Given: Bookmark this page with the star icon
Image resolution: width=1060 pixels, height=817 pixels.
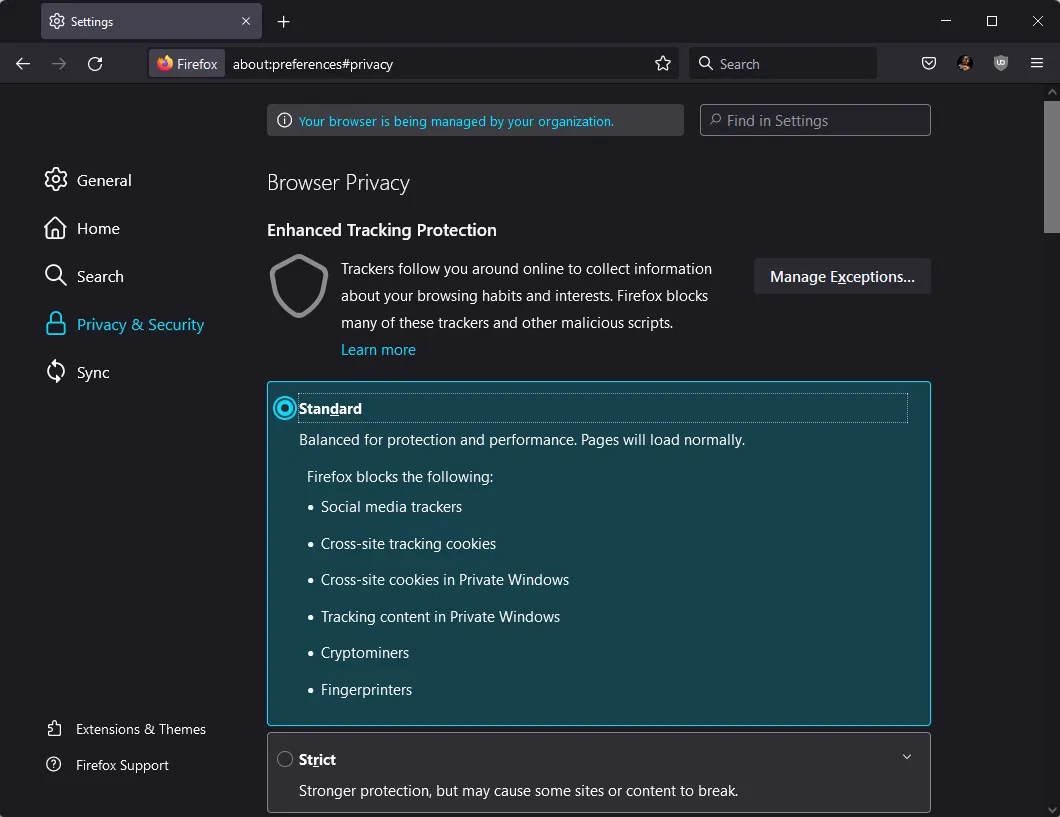Looking at the screenshot, I should tap(663, 63).
